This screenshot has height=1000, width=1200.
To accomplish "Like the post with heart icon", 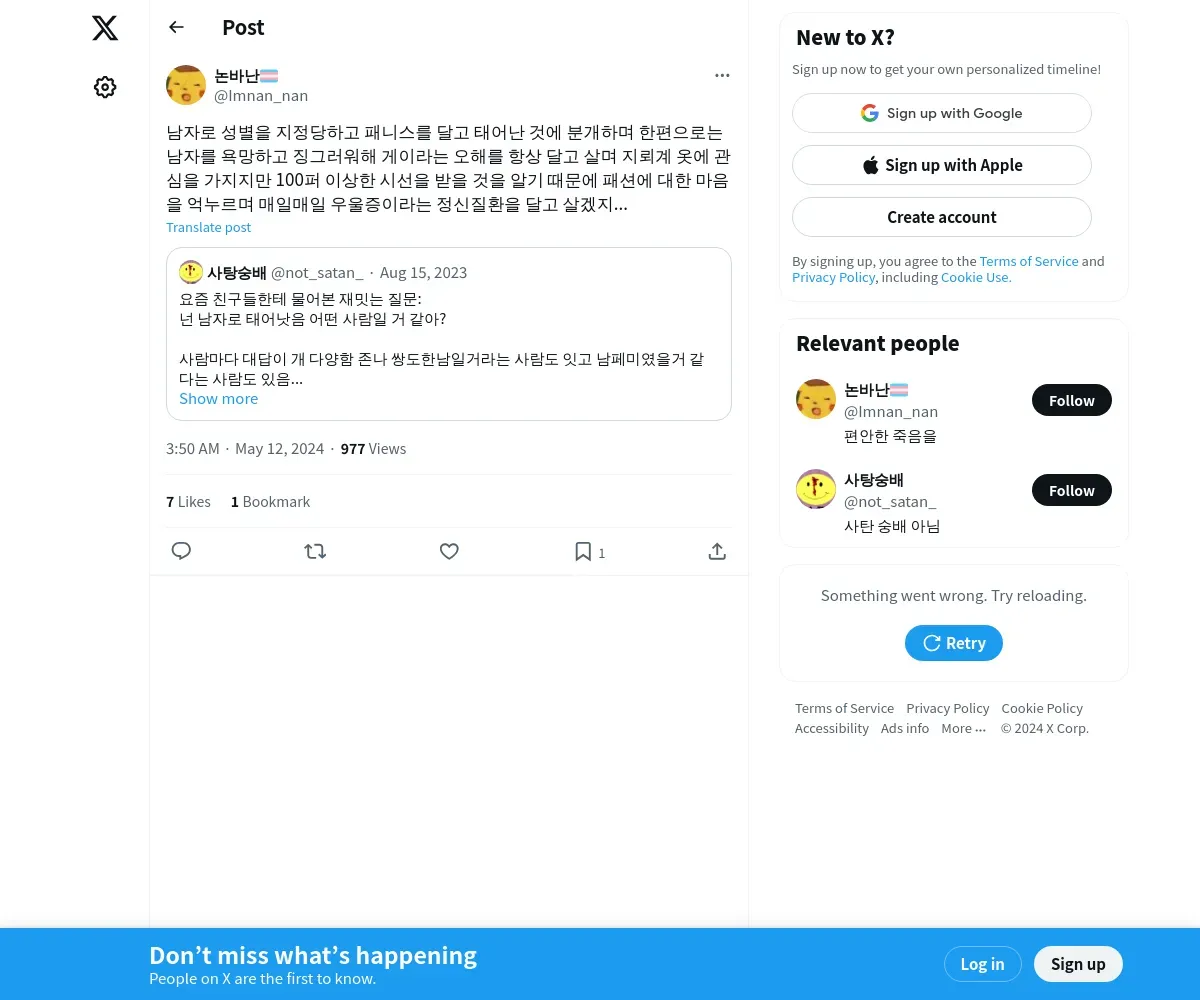I will point(449,551).
